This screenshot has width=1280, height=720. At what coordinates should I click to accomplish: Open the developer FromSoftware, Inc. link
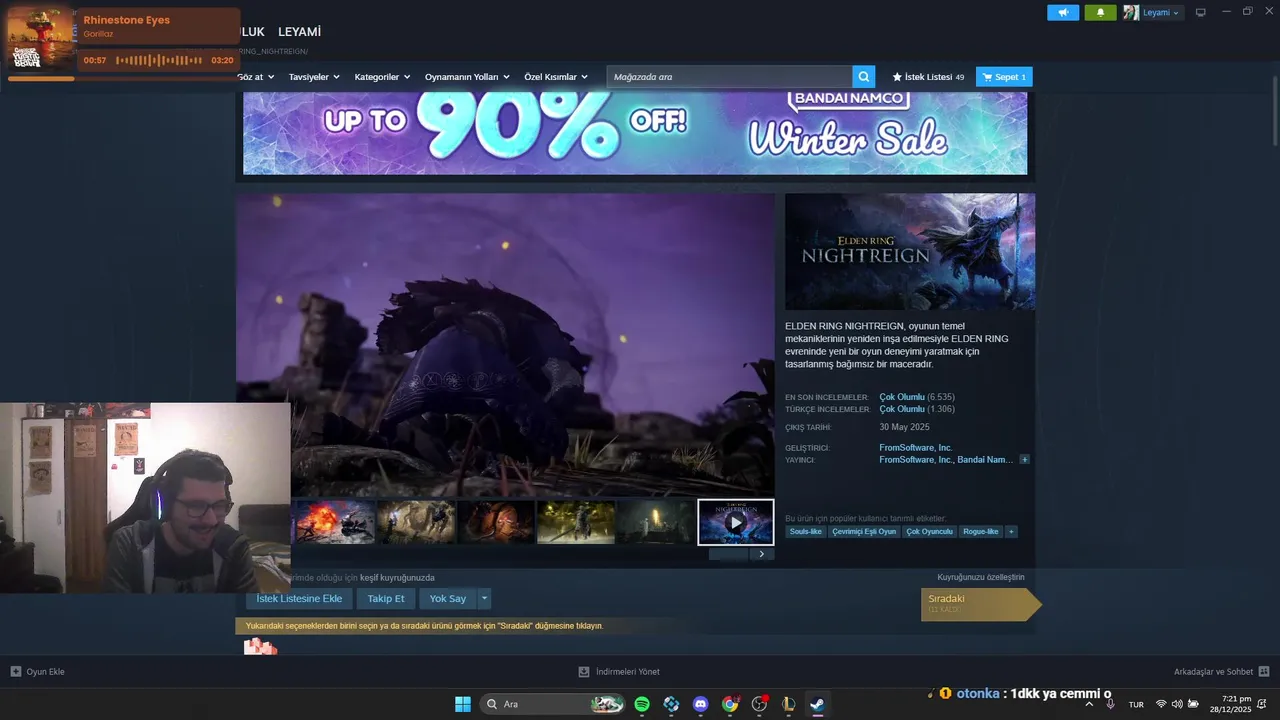tap(915, 448)
